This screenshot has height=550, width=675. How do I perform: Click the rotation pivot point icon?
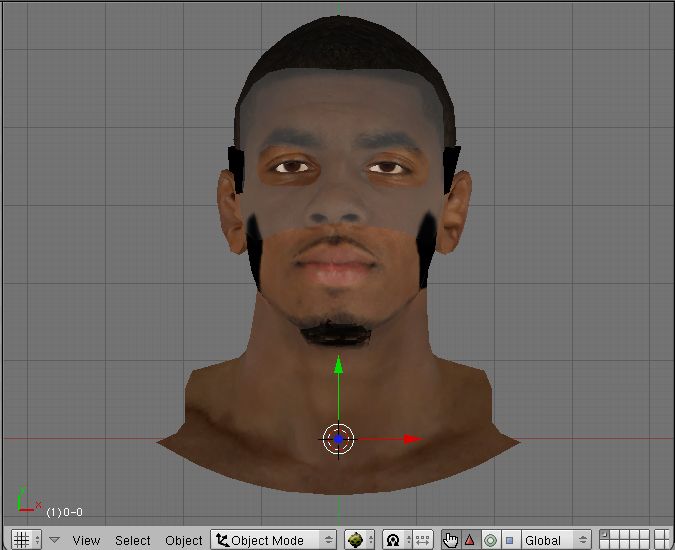point(393,540)
